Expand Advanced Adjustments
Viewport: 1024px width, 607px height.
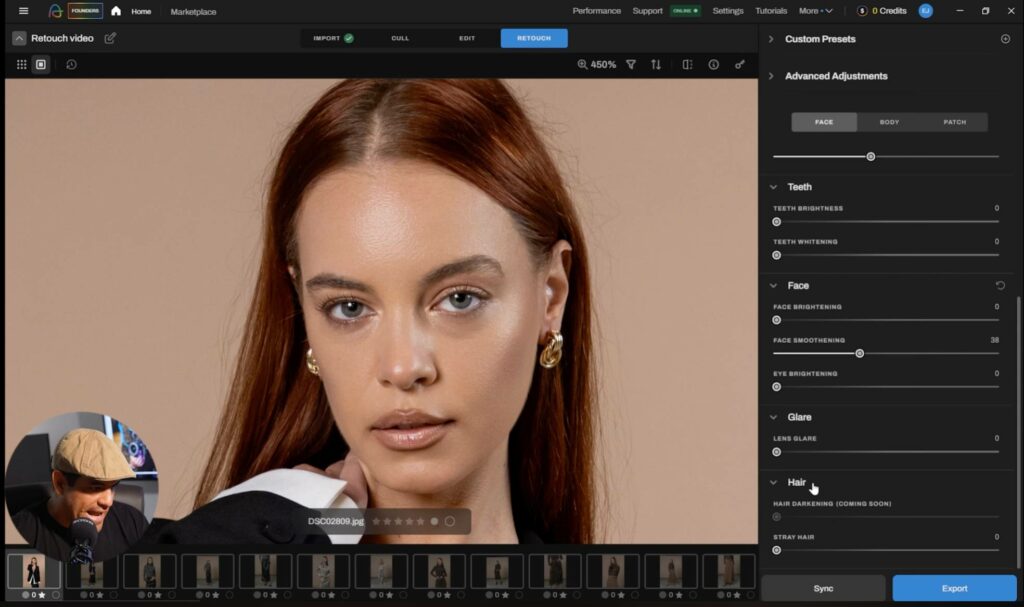[770, 75]
